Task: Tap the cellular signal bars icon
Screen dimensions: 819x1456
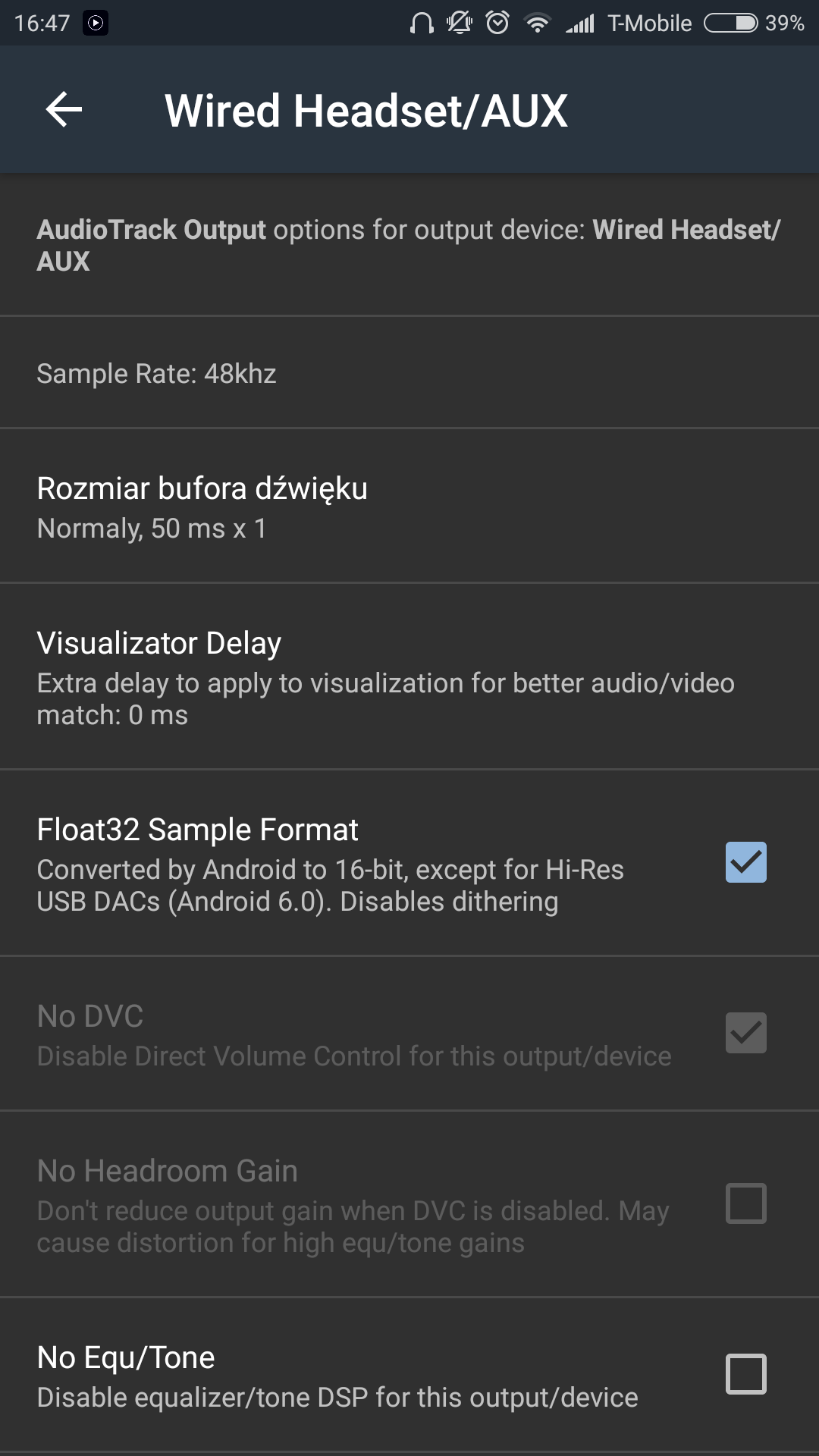Action: pyautogui.click(x=580, y=24)
